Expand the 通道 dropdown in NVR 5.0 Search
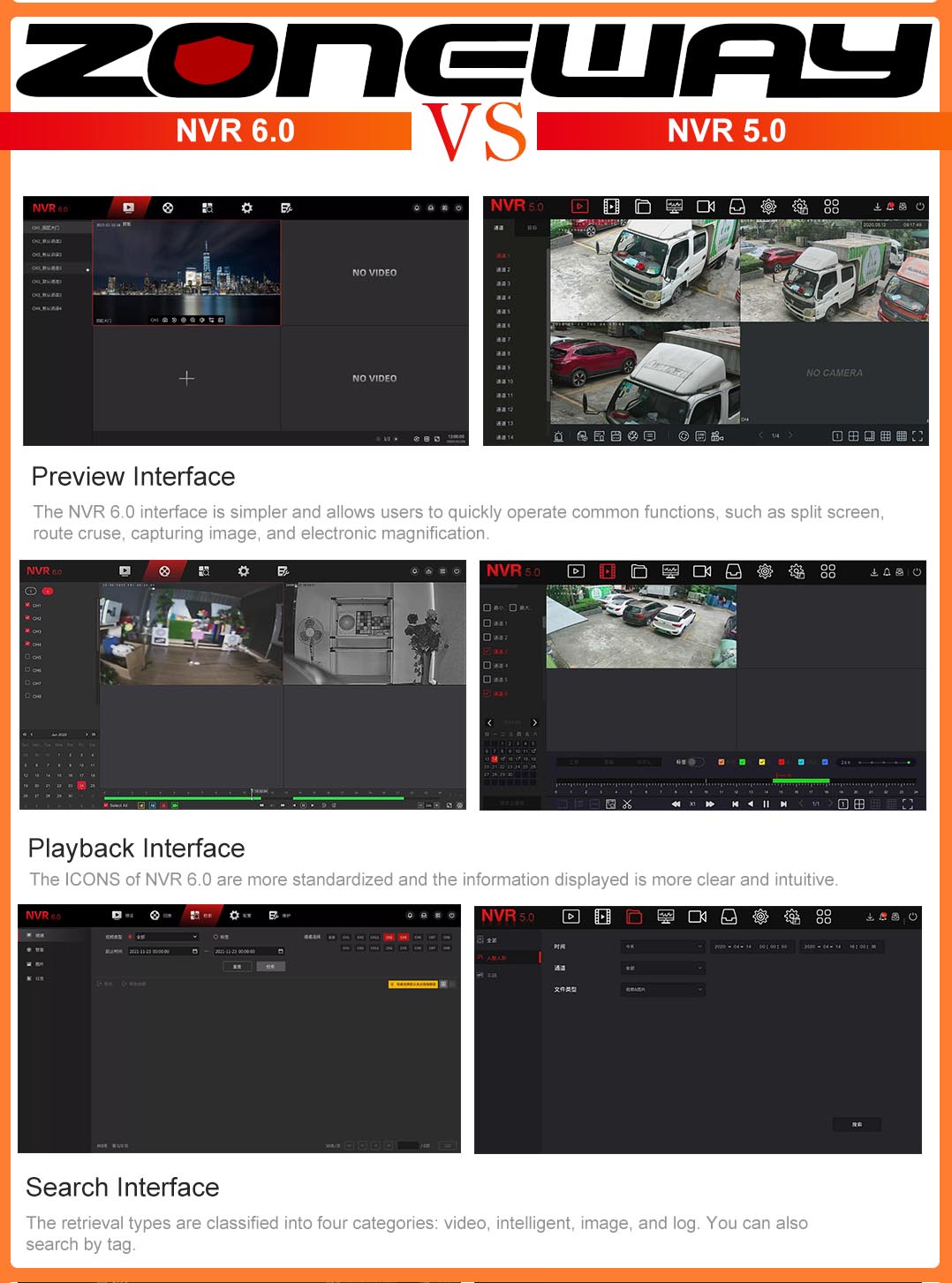Viewport: 952px width, 1283px height. pyautogui.click(x=662, y=968)
